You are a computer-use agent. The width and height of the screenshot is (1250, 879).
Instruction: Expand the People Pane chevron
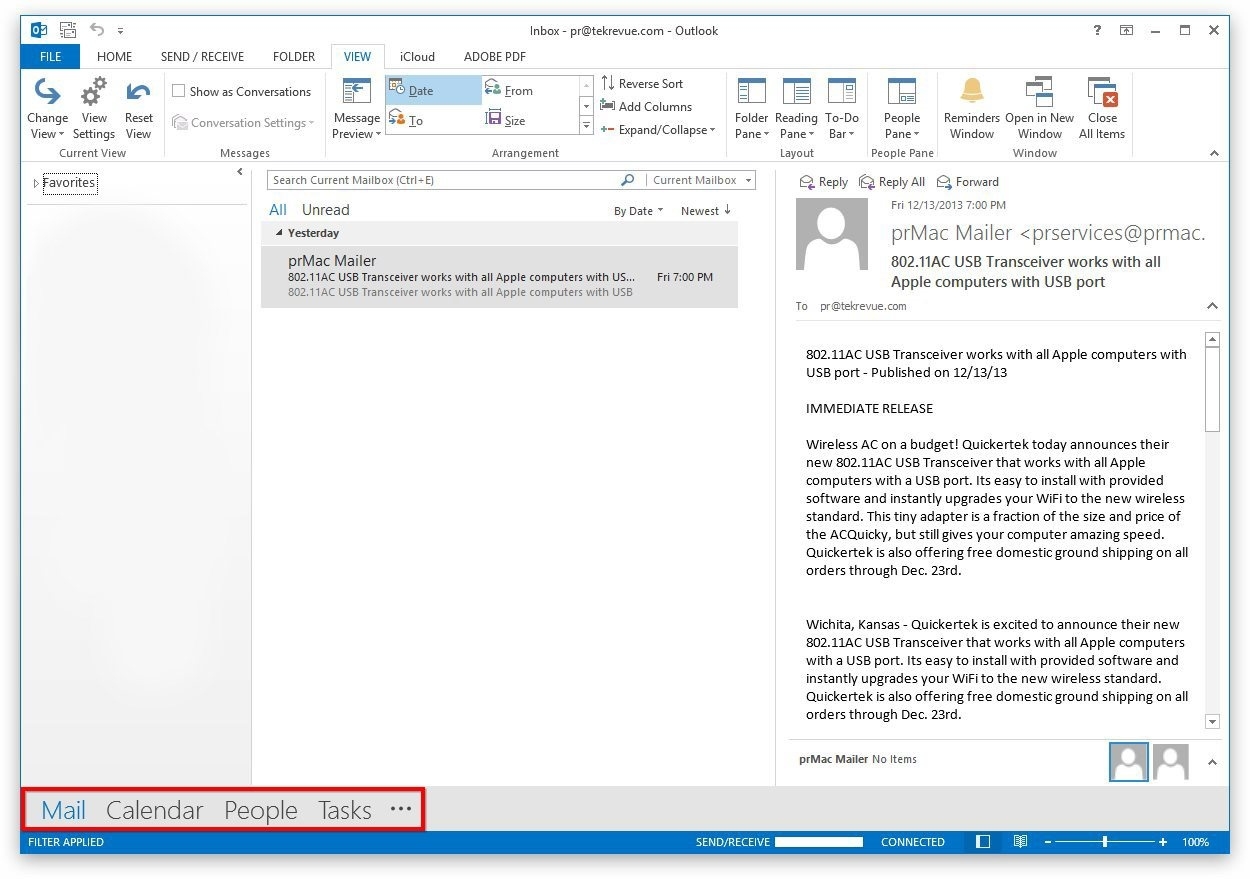1212,762
